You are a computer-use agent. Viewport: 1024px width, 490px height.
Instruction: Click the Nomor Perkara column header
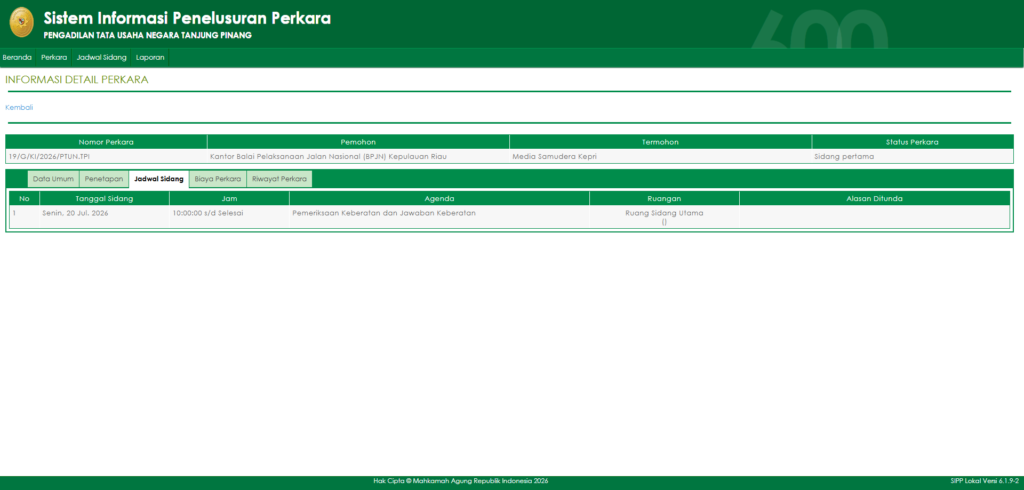(106, 142)
